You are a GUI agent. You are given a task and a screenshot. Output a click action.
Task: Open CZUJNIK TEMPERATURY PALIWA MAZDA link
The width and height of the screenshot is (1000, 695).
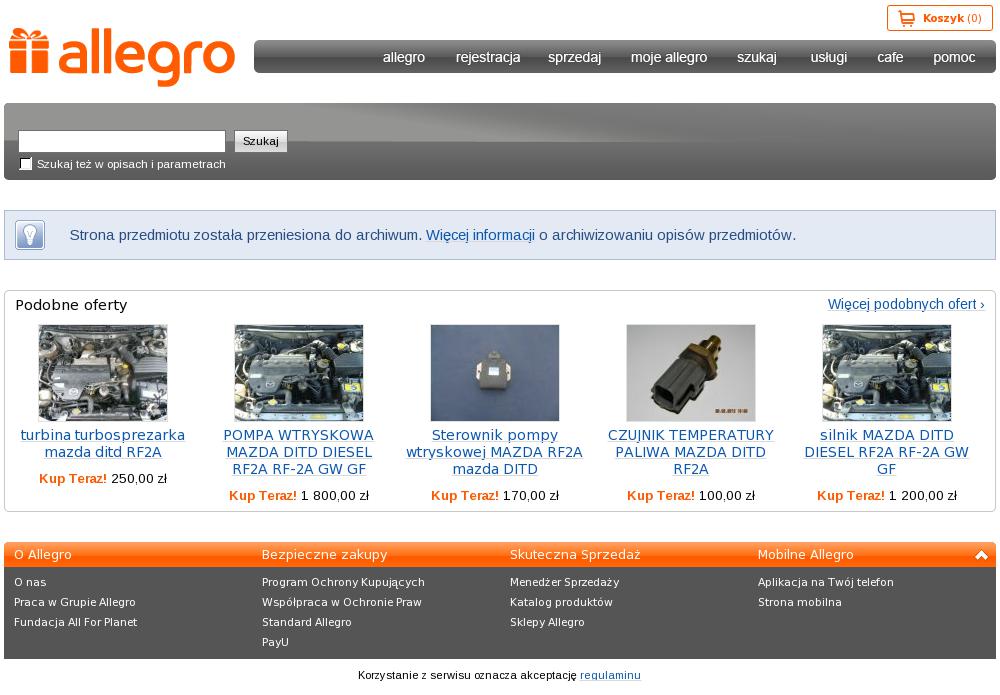click(691, 452)
